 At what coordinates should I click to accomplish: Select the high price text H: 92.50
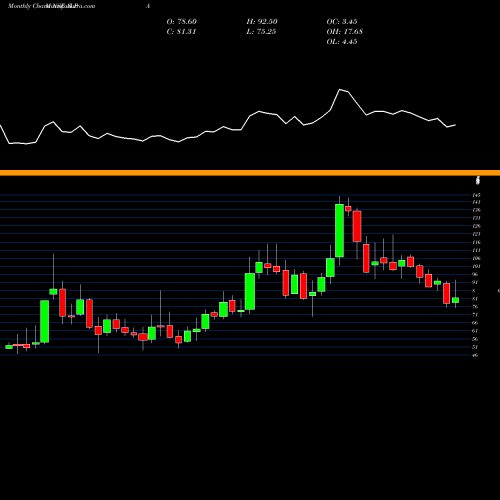pyautogui.click(x=262, y=22)
